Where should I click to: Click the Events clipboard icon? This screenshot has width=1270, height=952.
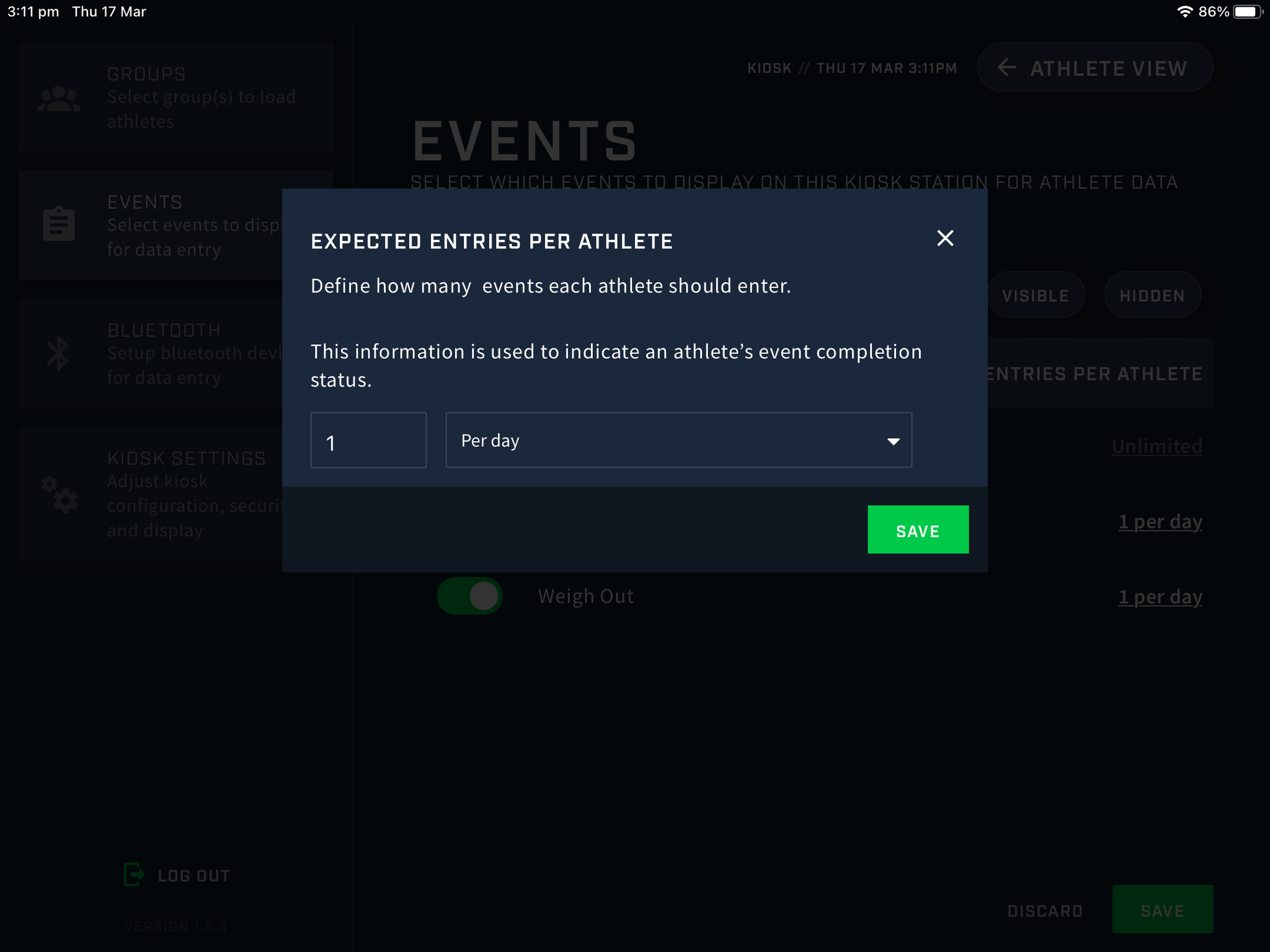click(59, 224)
